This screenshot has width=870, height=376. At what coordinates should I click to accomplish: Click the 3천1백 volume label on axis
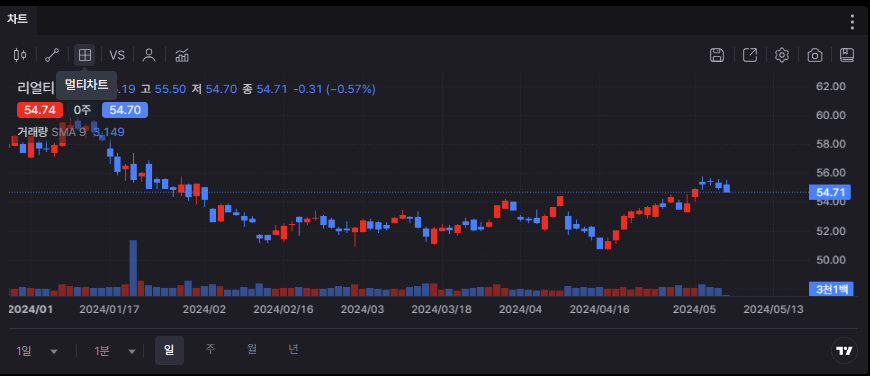[x=830, y=288]
